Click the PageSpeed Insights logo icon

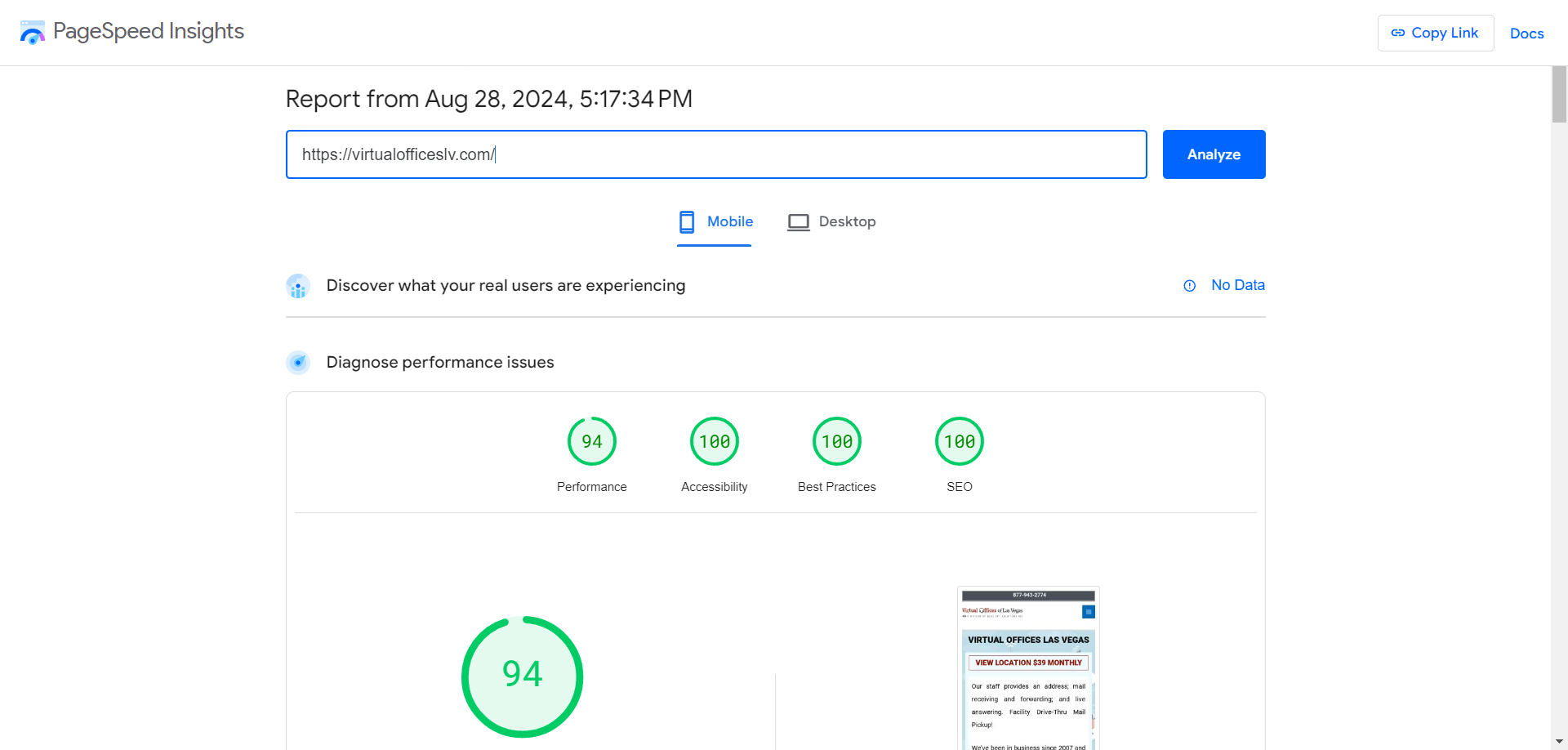(33, 33)
